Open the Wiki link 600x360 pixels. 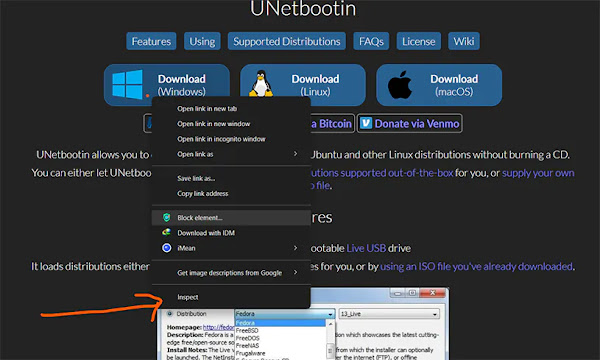click(x=464, y=41)
